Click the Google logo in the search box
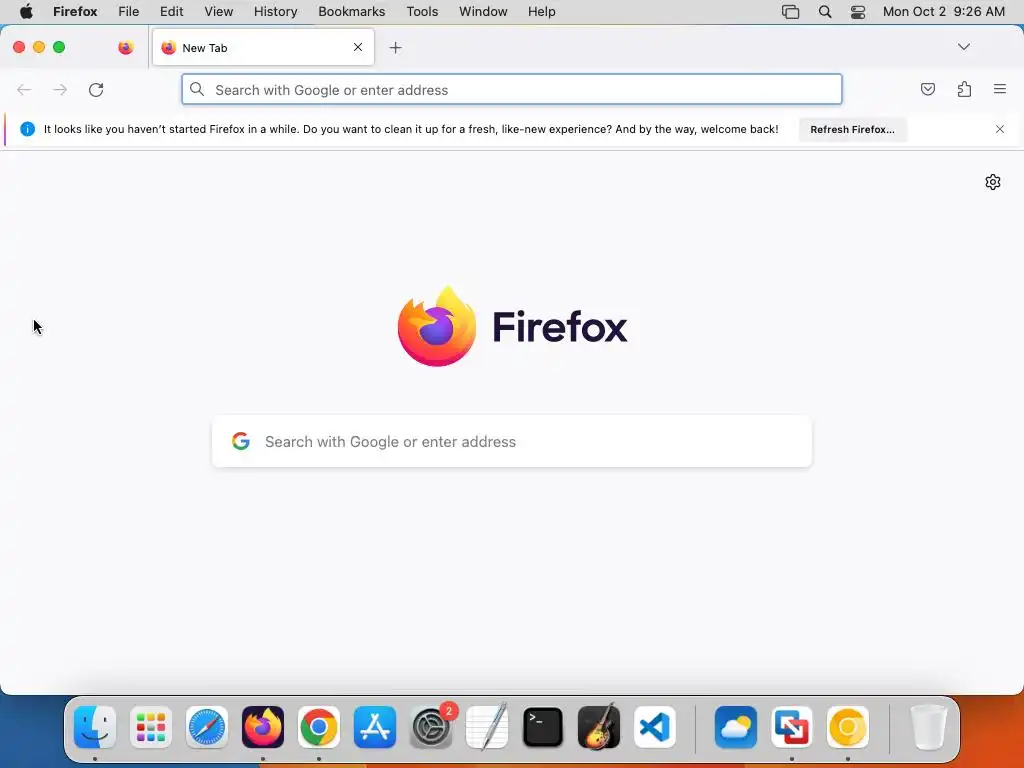The width and height of the screenshot is (1024, 768). (241, 441)
